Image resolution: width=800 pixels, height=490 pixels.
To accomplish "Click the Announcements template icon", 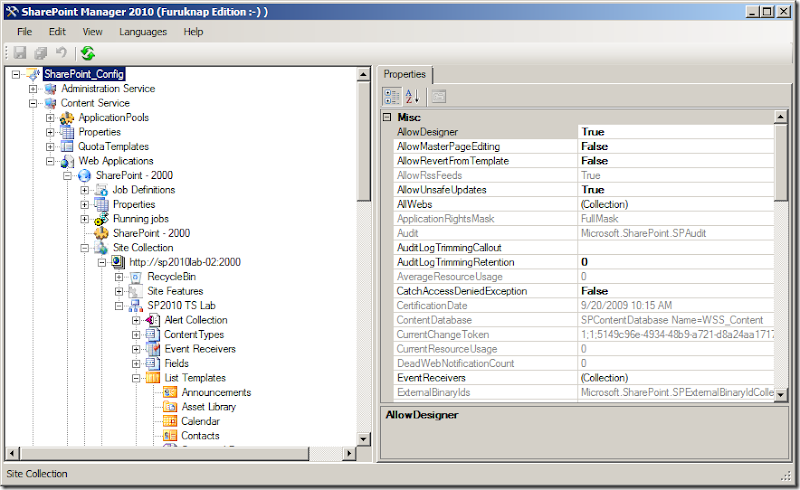I will (170, 393).
